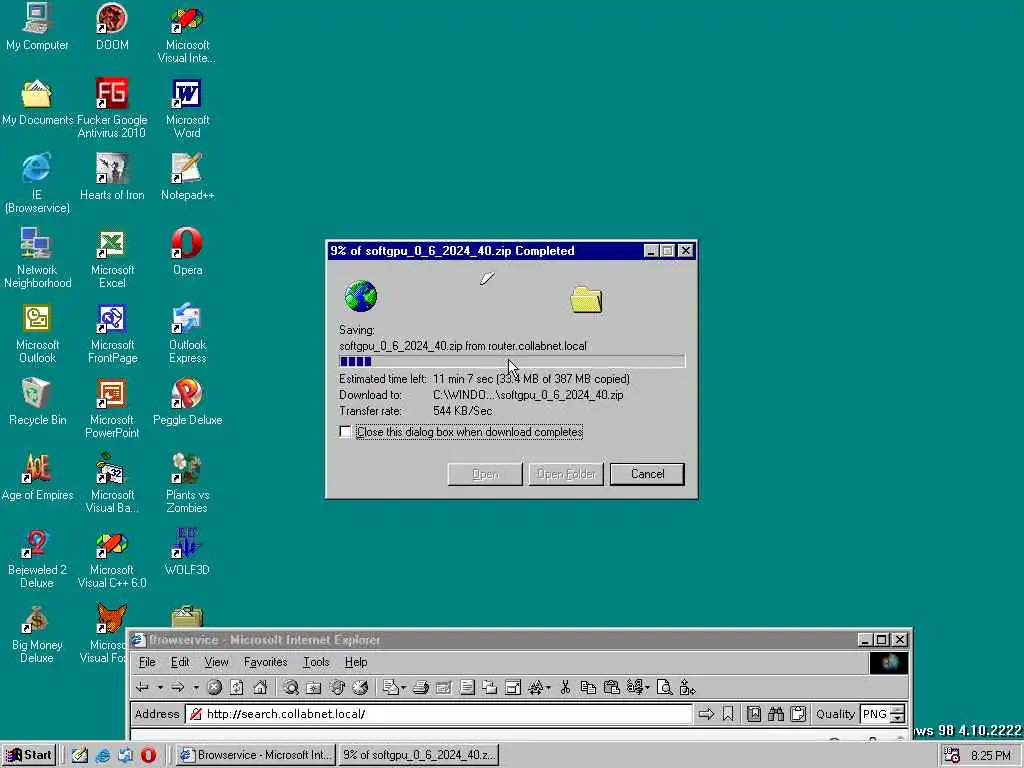Select the WOLF3D desktop shortcut
Image resolution: width=1024 pixels, height=768 pixels.
pos(187,552)
